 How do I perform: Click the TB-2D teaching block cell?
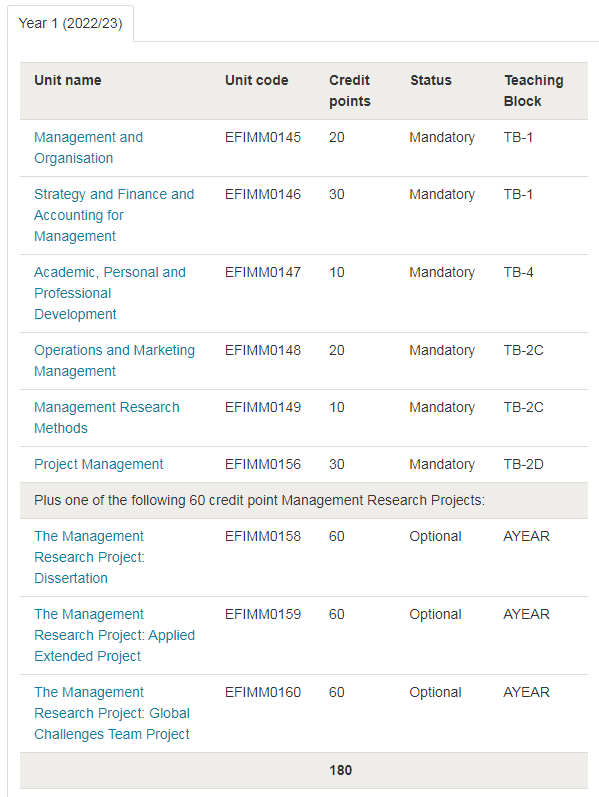point(523,465)
